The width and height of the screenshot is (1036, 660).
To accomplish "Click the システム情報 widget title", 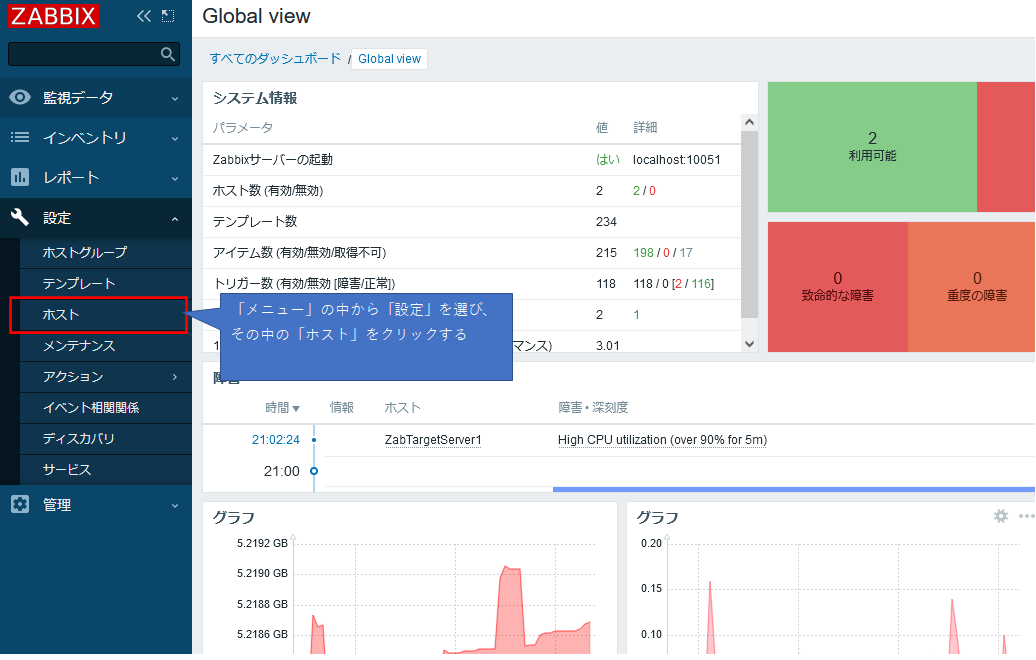I will [x=255, y=98].
